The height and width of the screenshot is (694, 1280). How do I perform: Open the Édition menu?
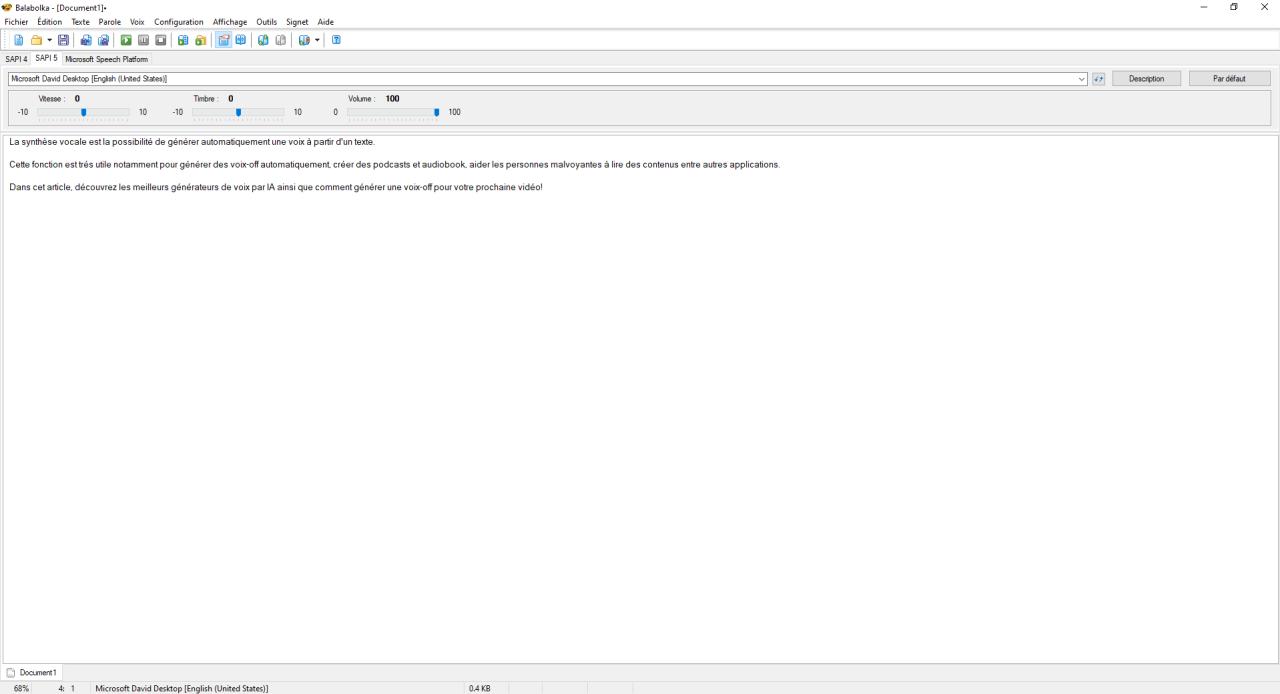(49, 22)
